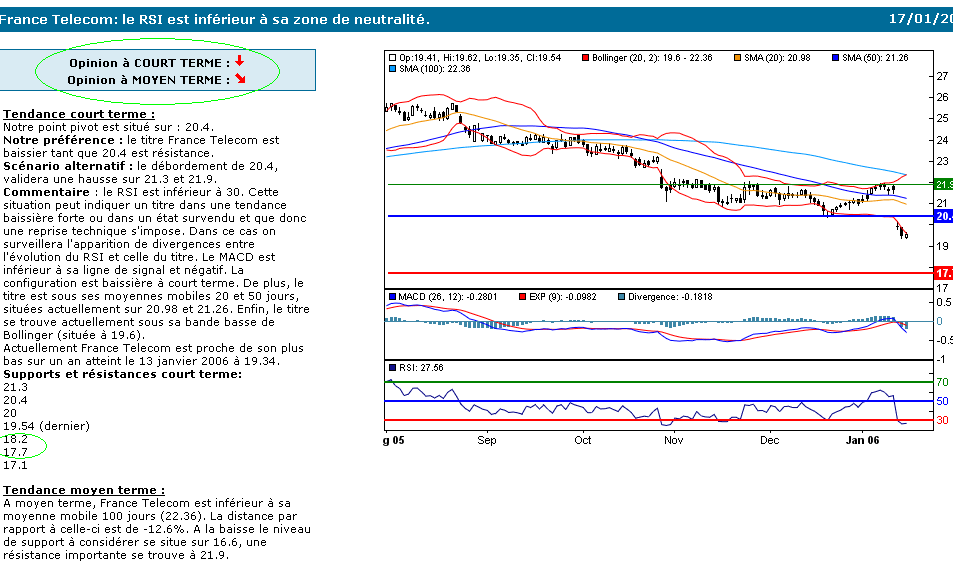Click the '27' price axis label
953x569 pixels.
tap(942, 76)
